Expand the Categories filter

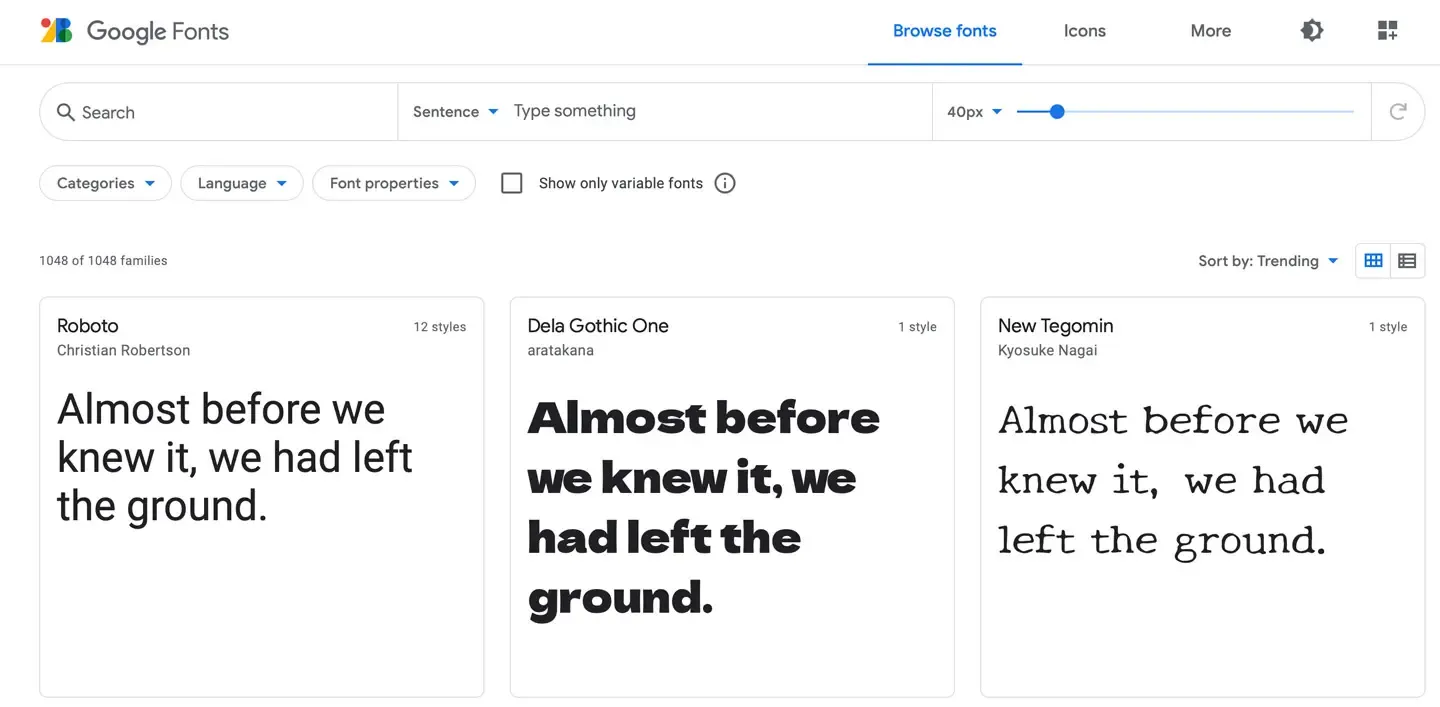click(105, 183)
